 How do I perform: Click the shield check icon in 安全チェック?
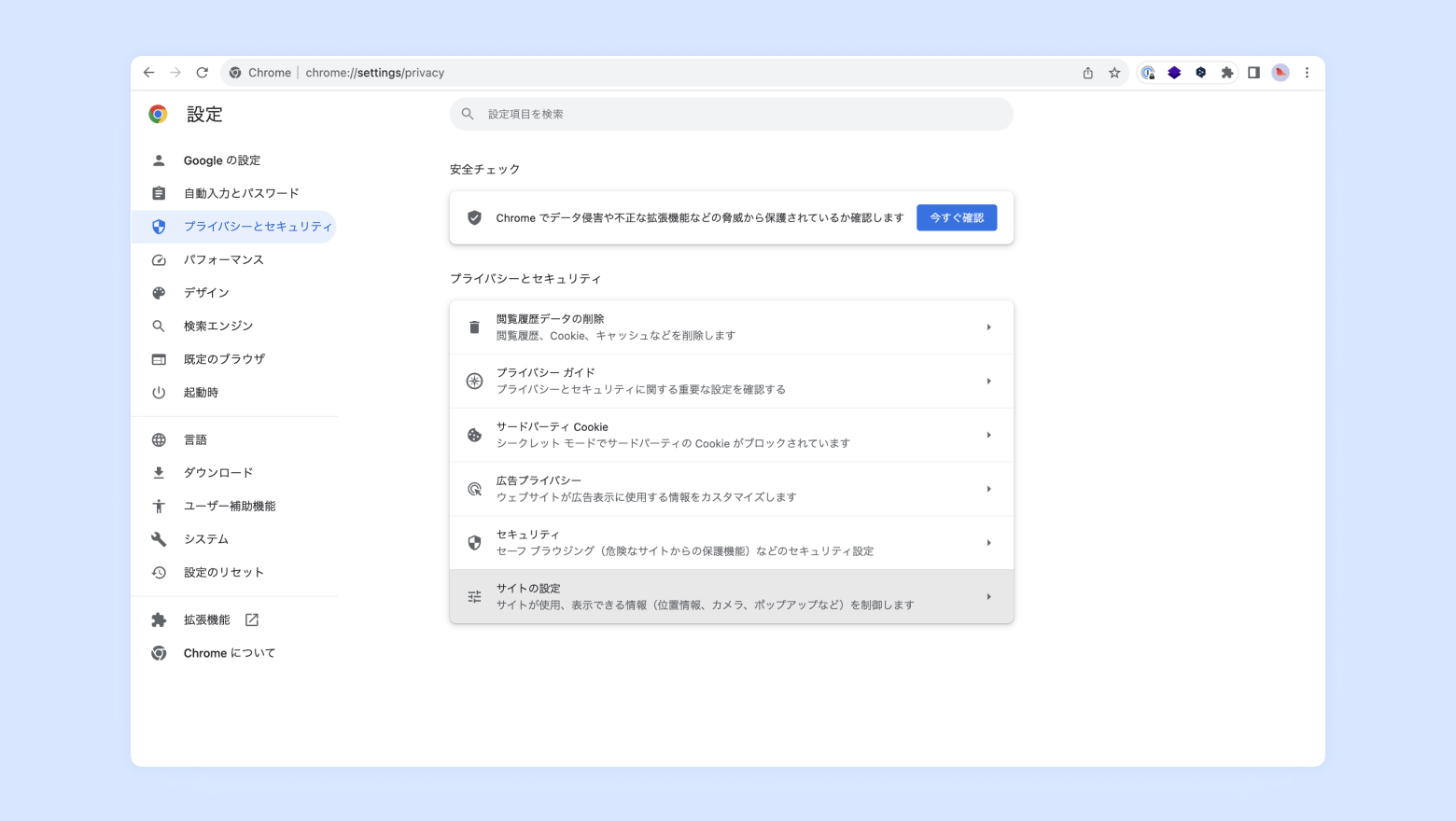[x=474, y=217]
